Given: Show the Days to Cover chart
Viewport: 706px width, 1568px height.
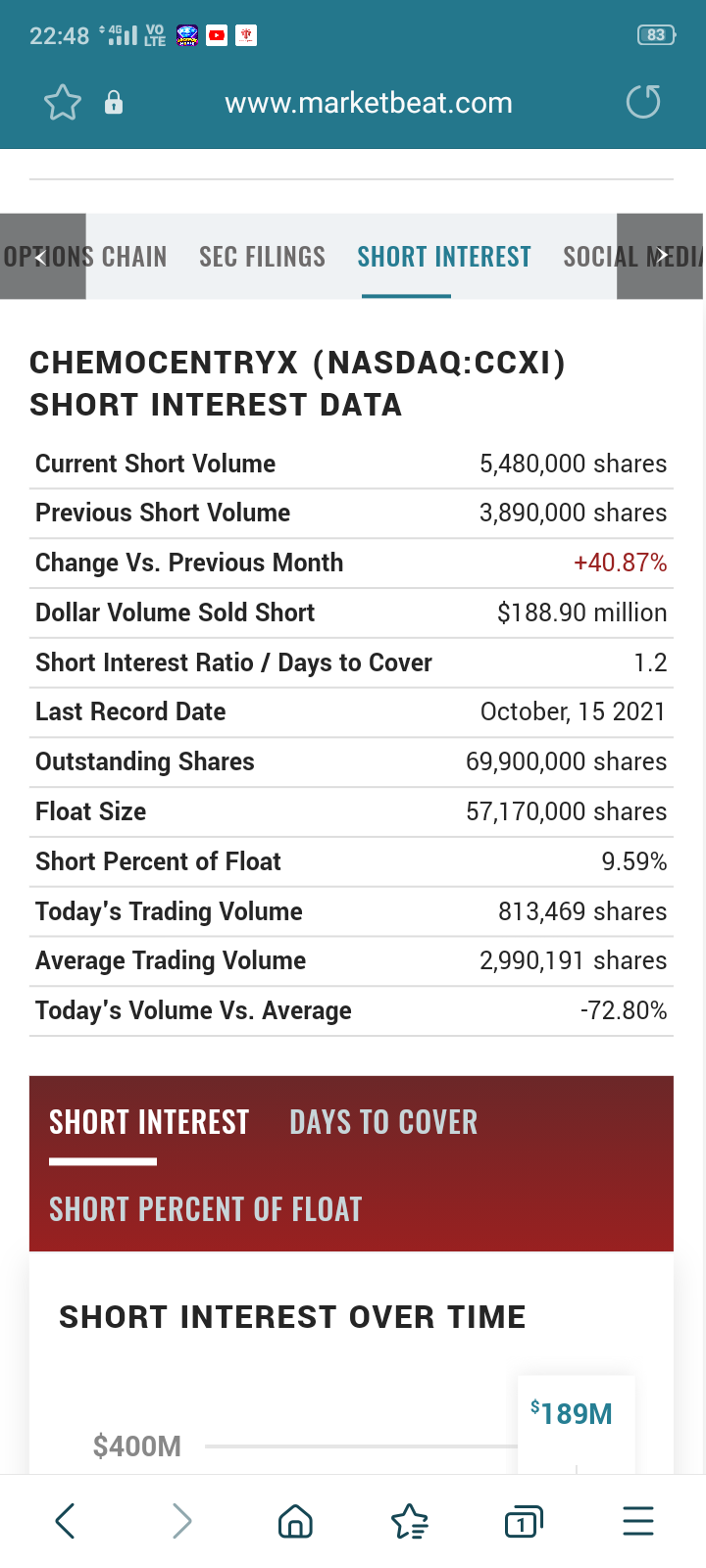Looking at the screenshot, I should (x=383, y=1122).
